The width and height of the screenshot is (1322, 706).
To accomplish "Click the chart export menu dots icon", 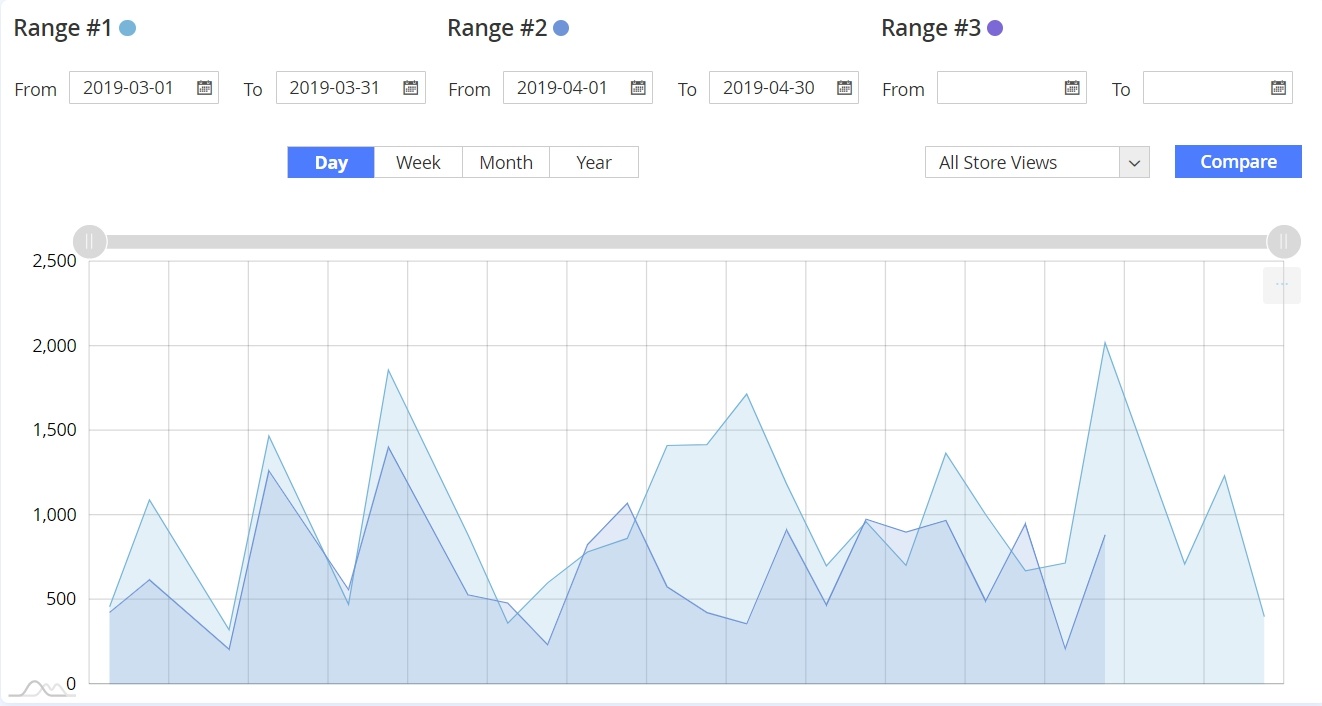I will coord(1281,285).
